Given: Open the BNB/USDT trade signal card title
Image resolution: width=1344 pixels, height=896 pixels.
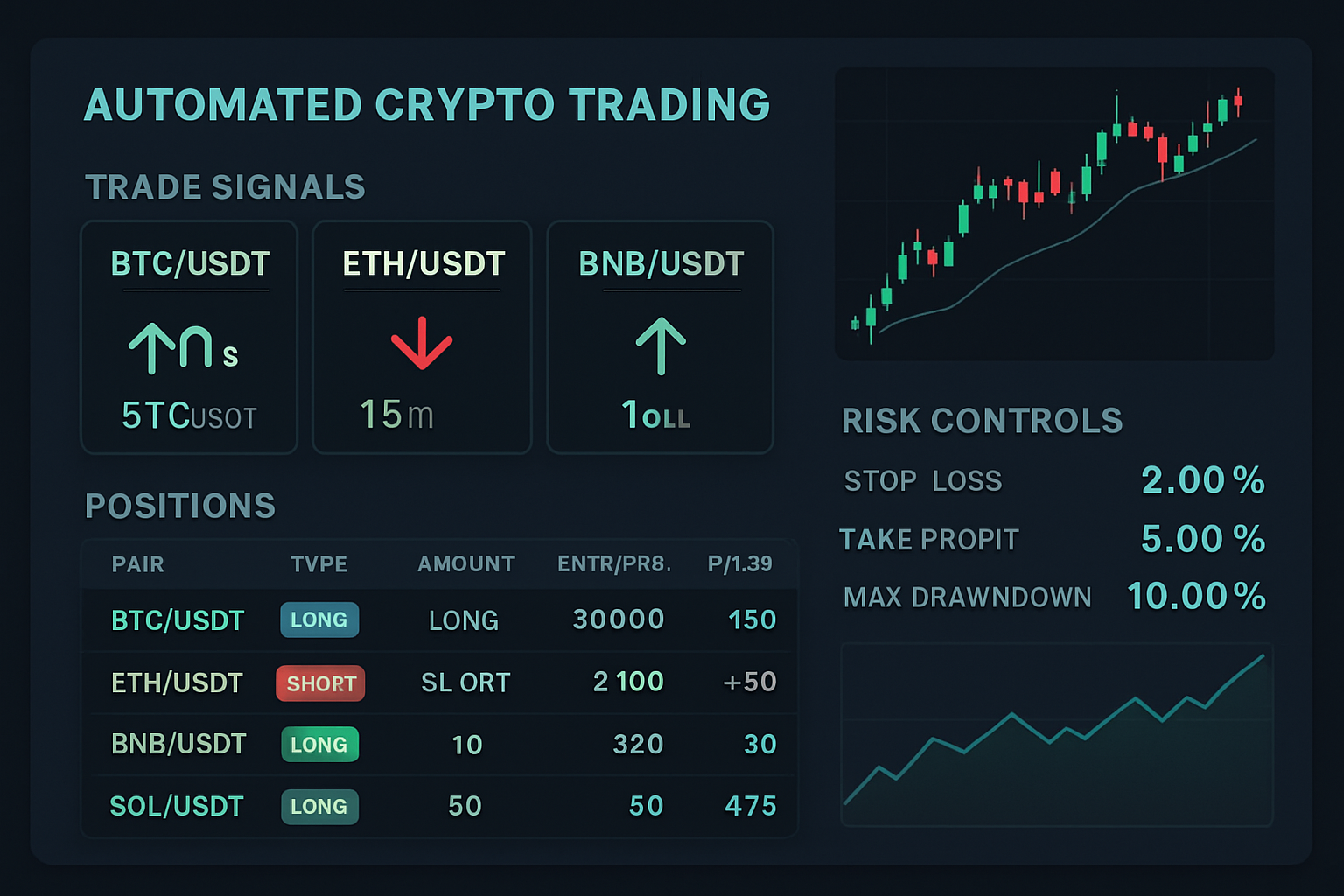Looking at the screenshot, I should 661,264.
